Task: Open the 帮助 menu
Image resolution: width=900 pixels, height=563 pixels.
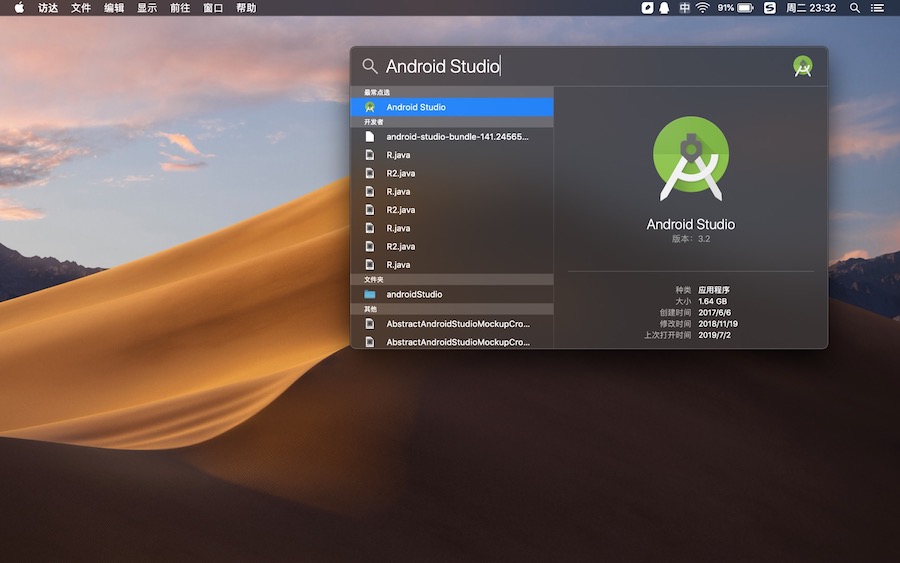Action: pyautogui.click(x=246, y=7)
